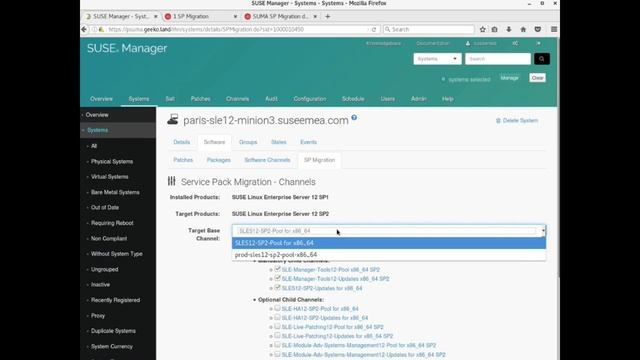The width and height of the screenshot is (640, 360).
Task: Enable SLE-Live-Patching12-Pool for x86_64 SP2
Action: click(278, 326)
